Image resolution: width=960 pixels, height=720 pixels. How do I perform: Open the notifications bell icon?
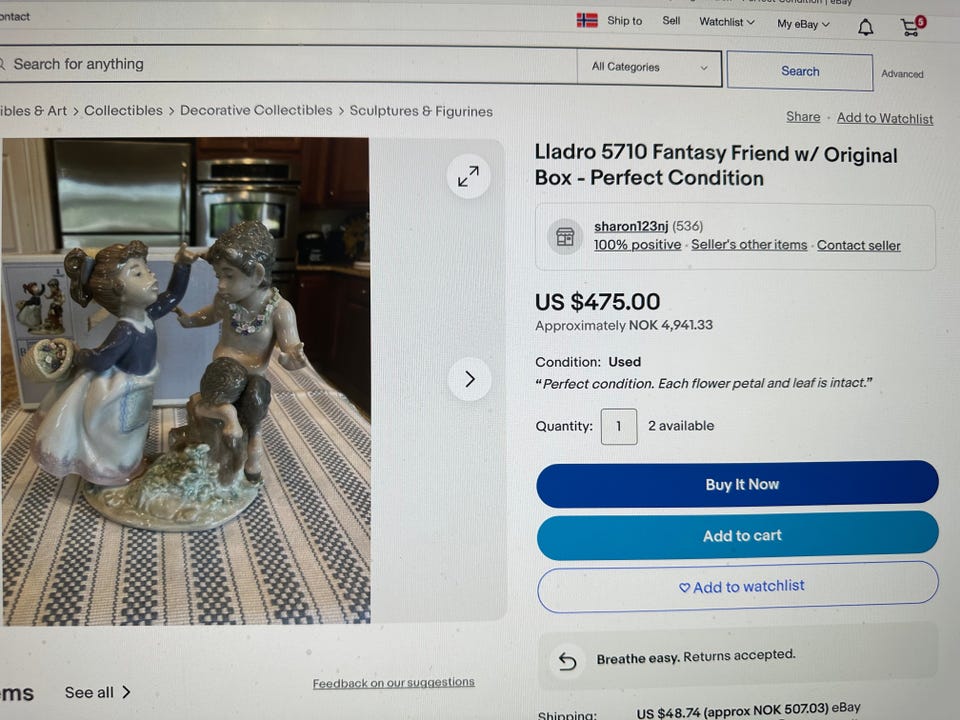(x=865, y=27)
